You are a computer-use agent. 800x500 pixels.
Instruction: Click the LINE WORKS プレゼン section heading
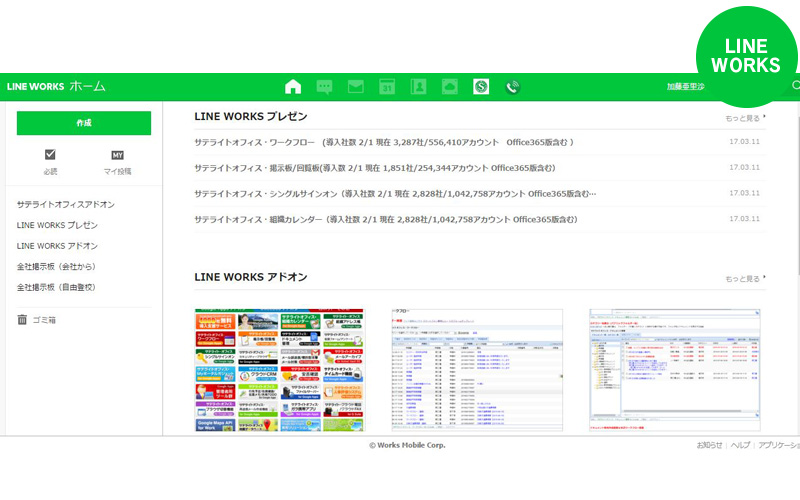251,116
